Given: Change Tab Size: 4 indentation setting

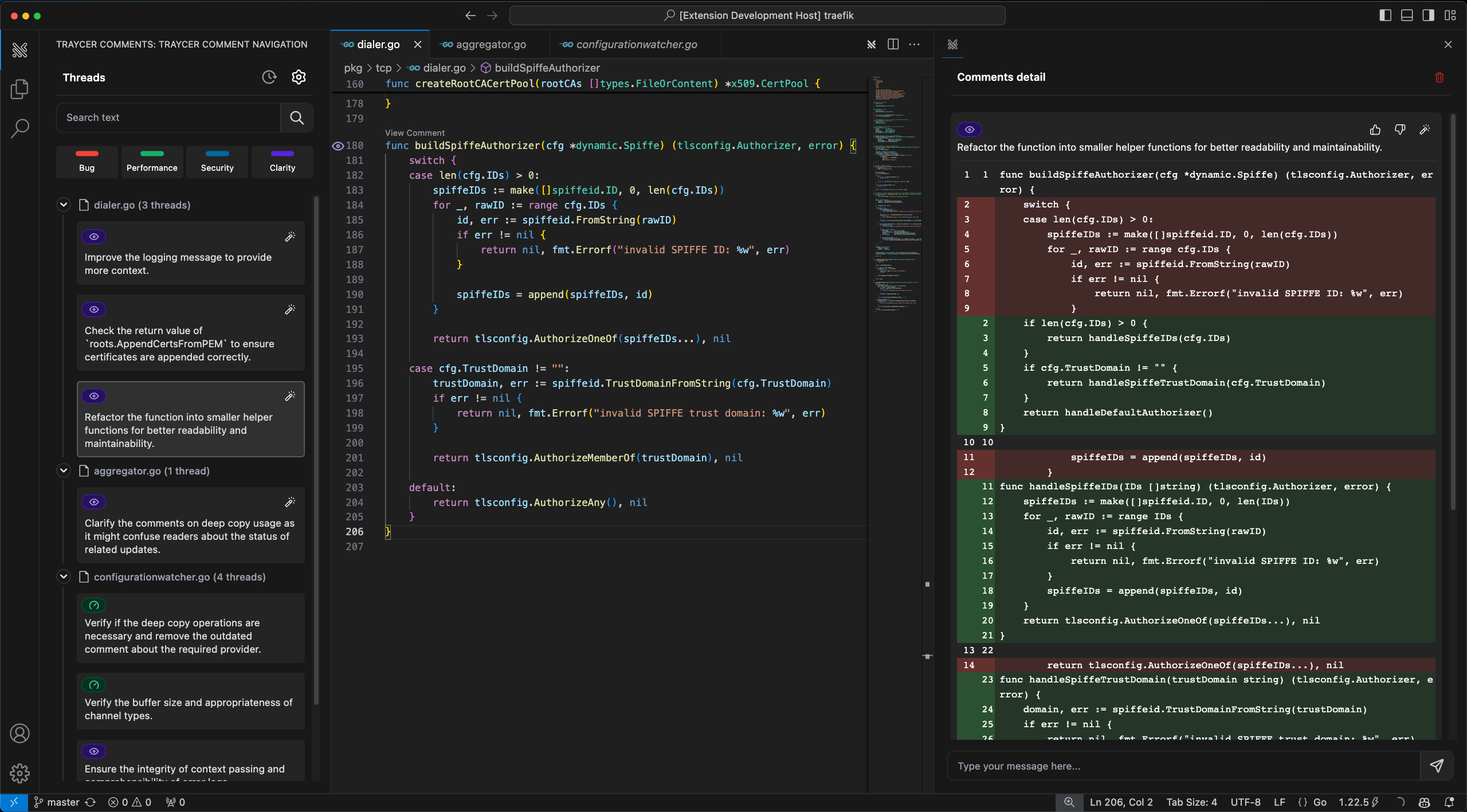Looking at the screenshot, I should click(1192, 802).
